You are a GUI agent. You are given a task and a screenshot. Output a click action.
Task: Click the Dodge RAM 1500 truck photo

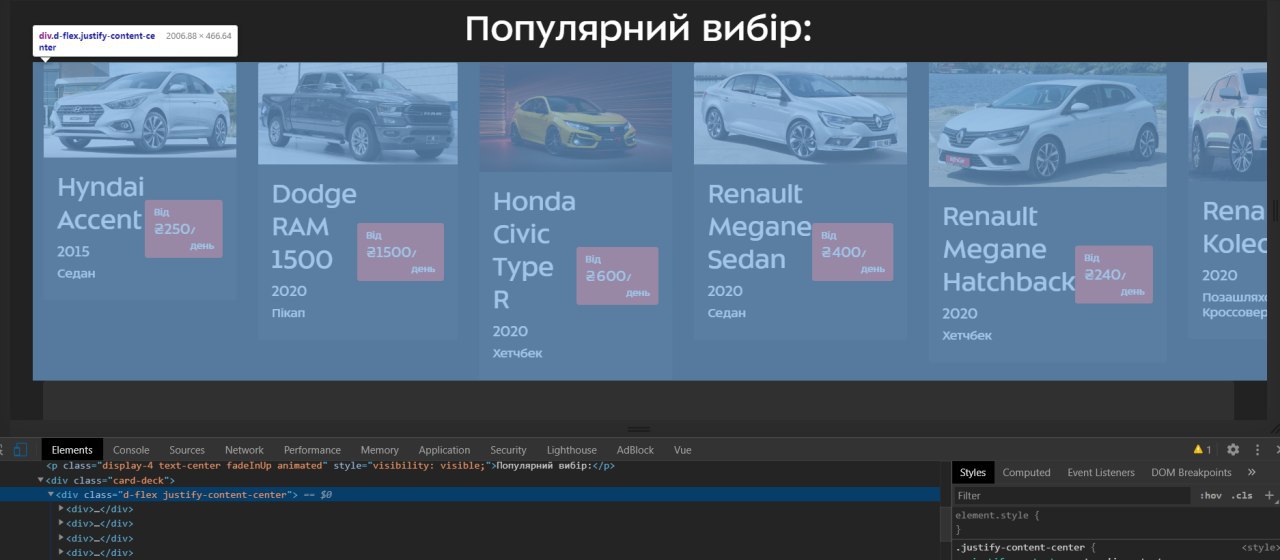pyautogui.click(x=358, y=113)
